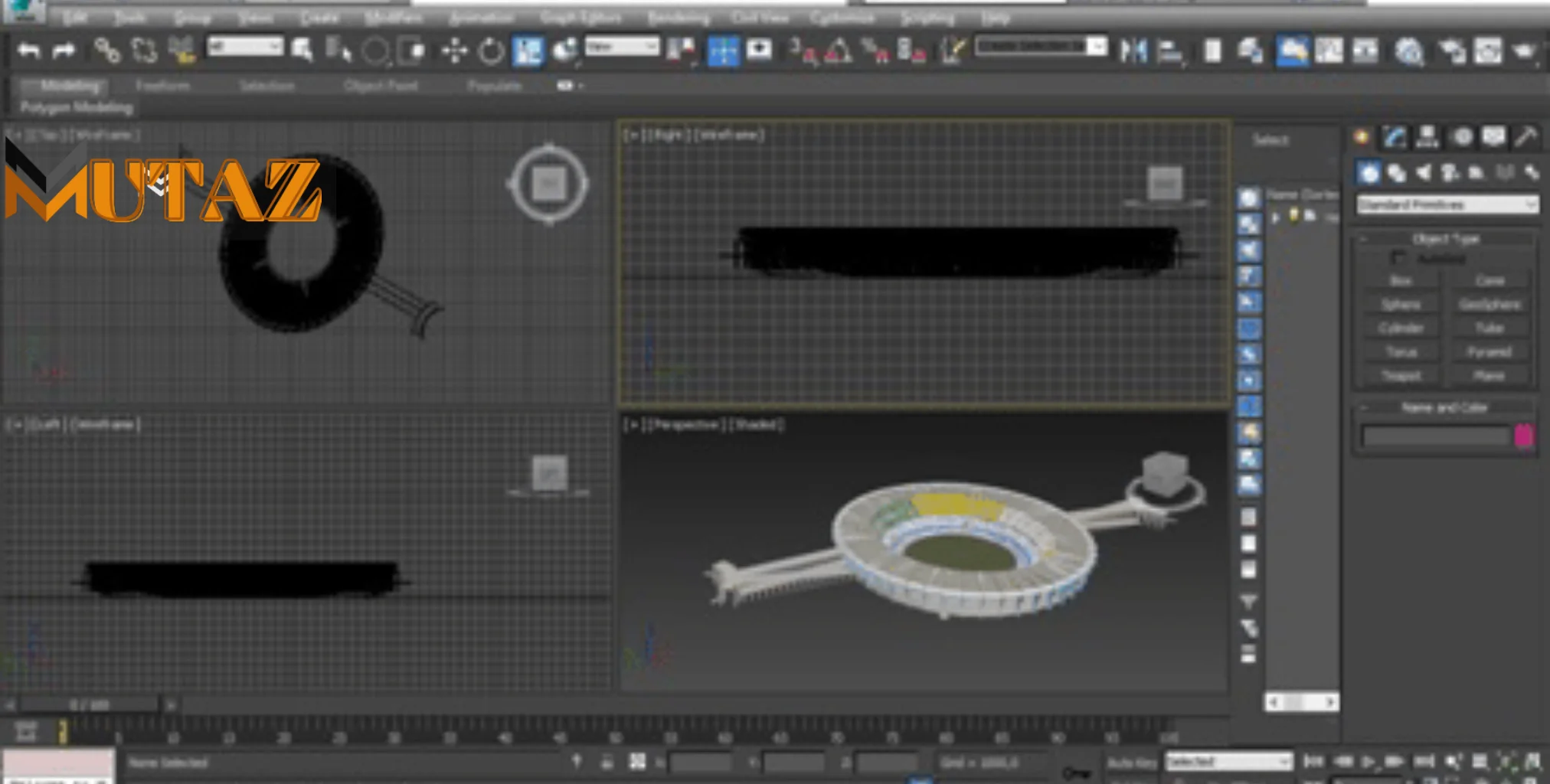Expand the Polygon Modeling panel

click(x=77, y=107)
